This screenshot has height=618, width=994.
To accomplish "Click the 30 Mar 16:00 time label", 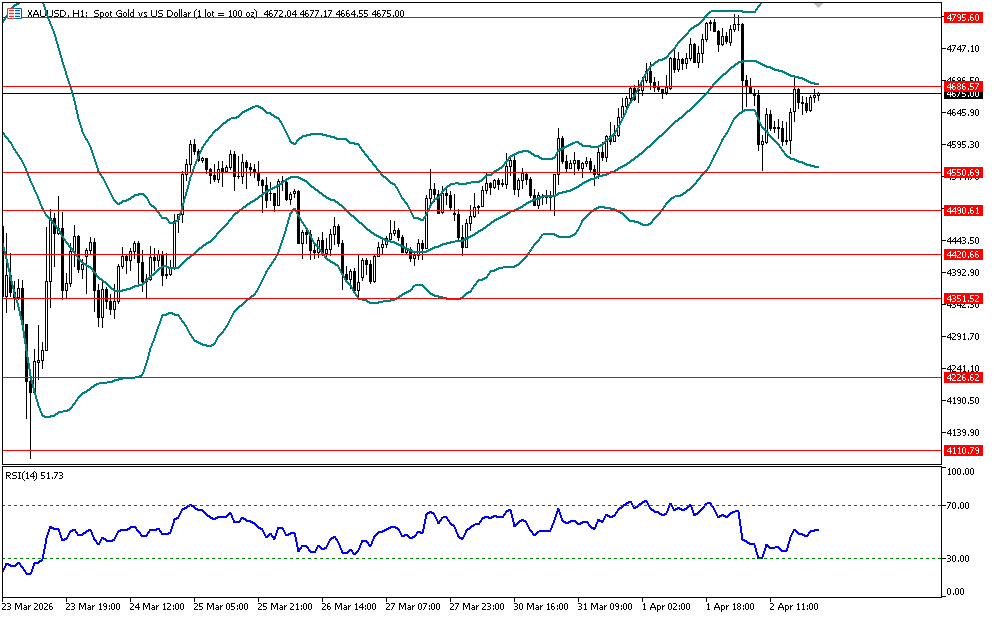I will pyautogui.click(x=542, y=606).
